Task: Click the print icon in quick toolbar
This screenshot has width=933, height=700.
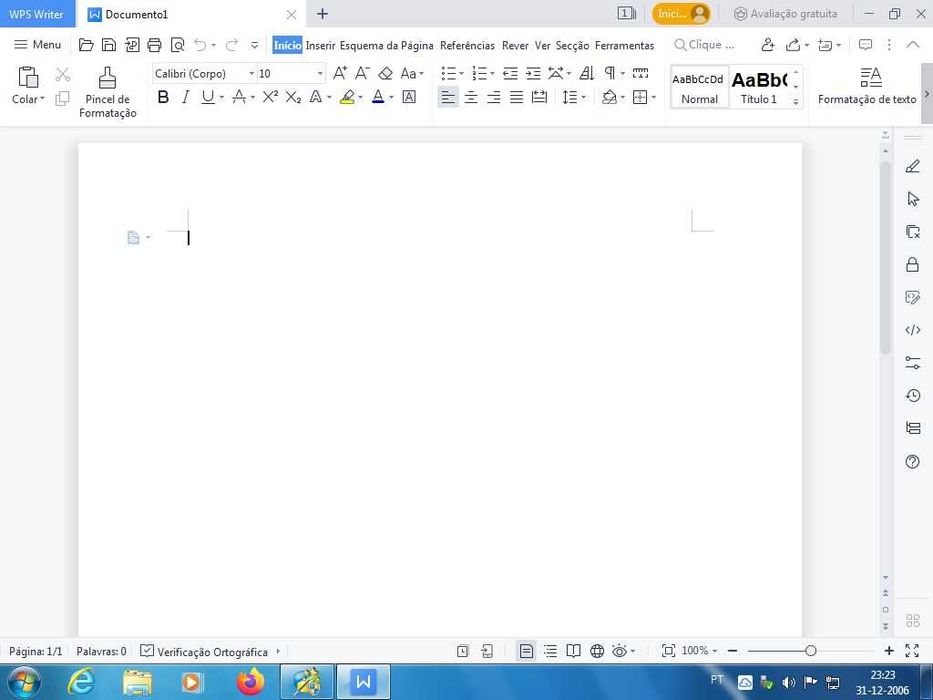Action: click(x=154, y=45)
